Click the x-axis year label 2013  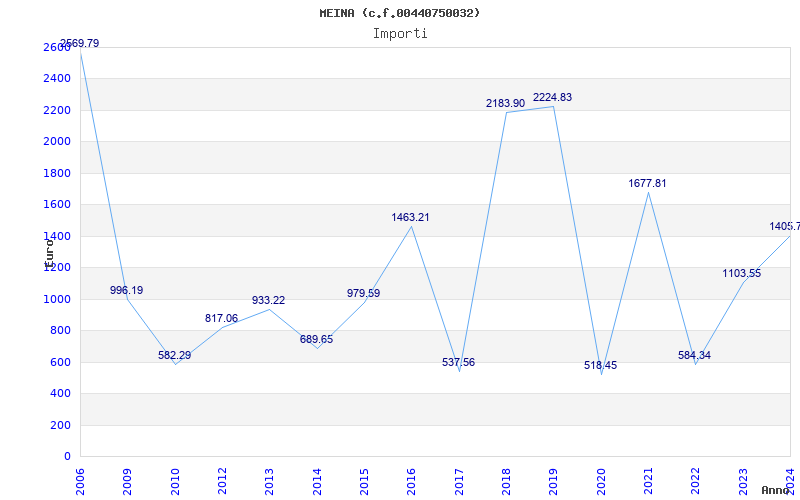coord(269,482)
